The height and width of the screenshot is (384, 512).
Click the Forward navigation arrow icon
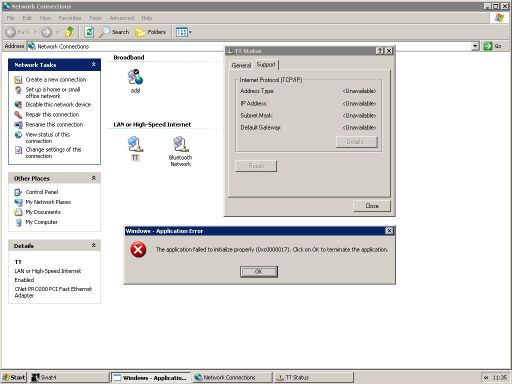[46, 32]
